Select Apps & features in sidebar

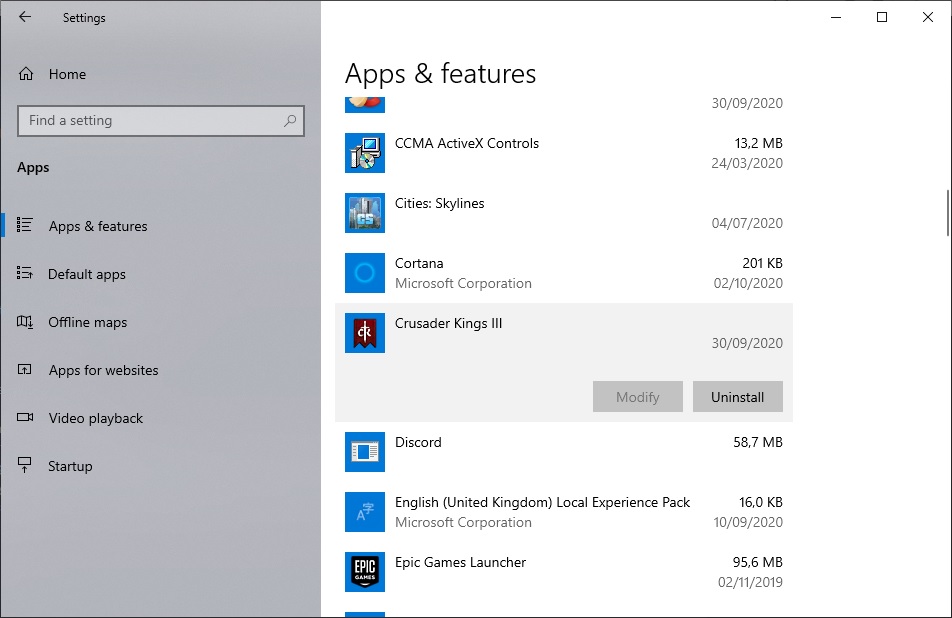click(x=98, y=226)
